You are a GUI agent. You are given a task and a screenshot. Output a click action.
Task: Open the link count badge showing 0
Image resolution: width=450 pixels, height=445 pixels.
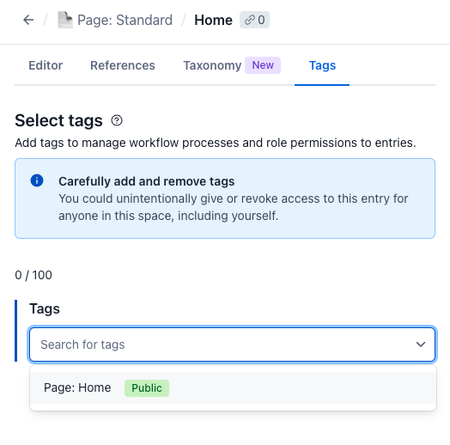click(x=255, y=20)
